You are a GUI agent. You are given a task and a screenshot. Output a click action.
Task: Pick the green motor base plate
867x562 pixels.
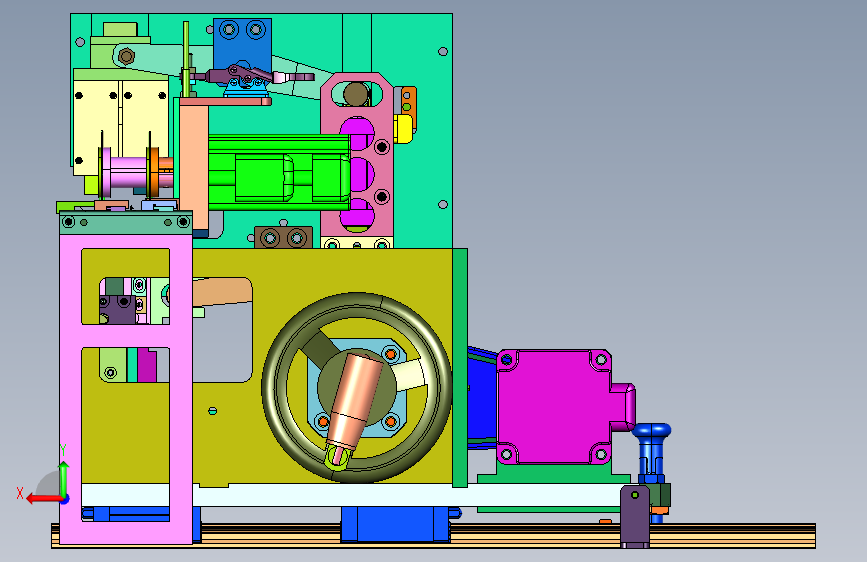[553, 475]
